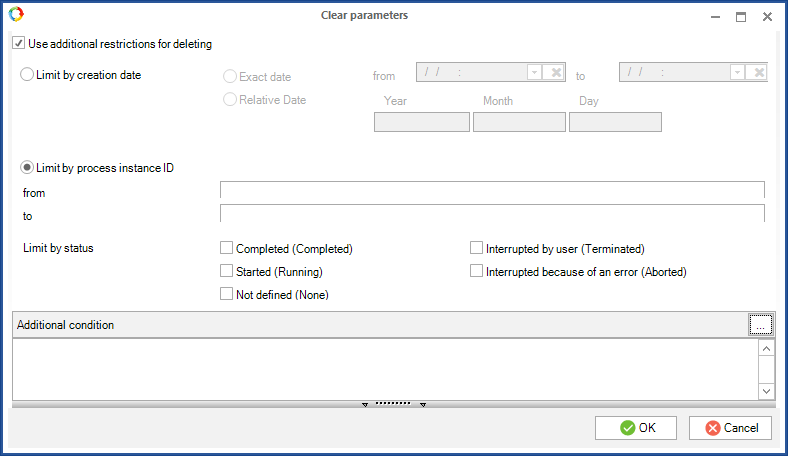Cancel the Clear parameters dialog
The width and height of the screenshot is (788, 456).
730,428
